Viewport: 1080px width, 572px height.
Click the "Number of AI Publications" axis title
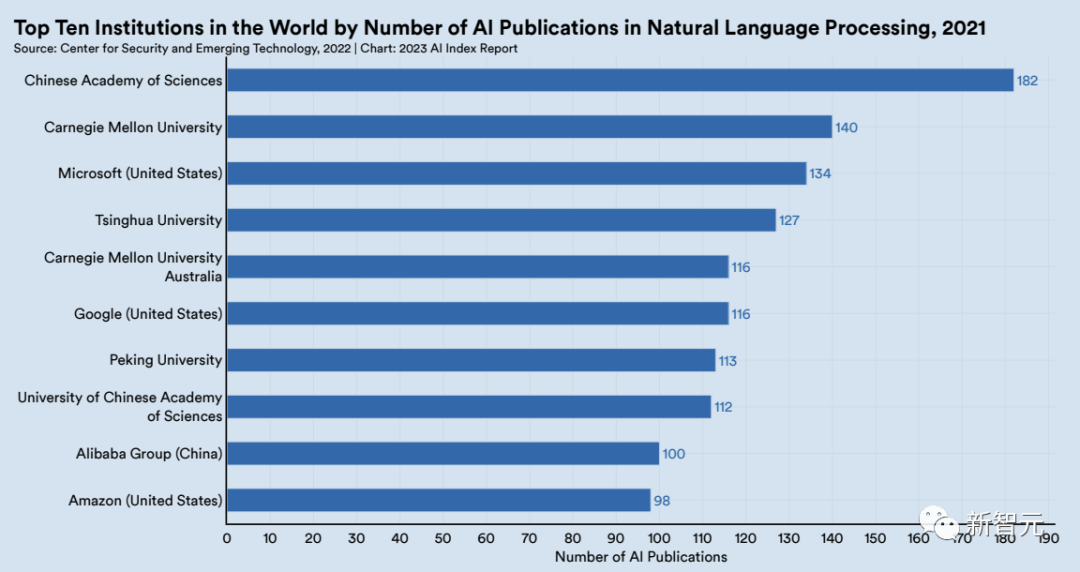(641, 557)
